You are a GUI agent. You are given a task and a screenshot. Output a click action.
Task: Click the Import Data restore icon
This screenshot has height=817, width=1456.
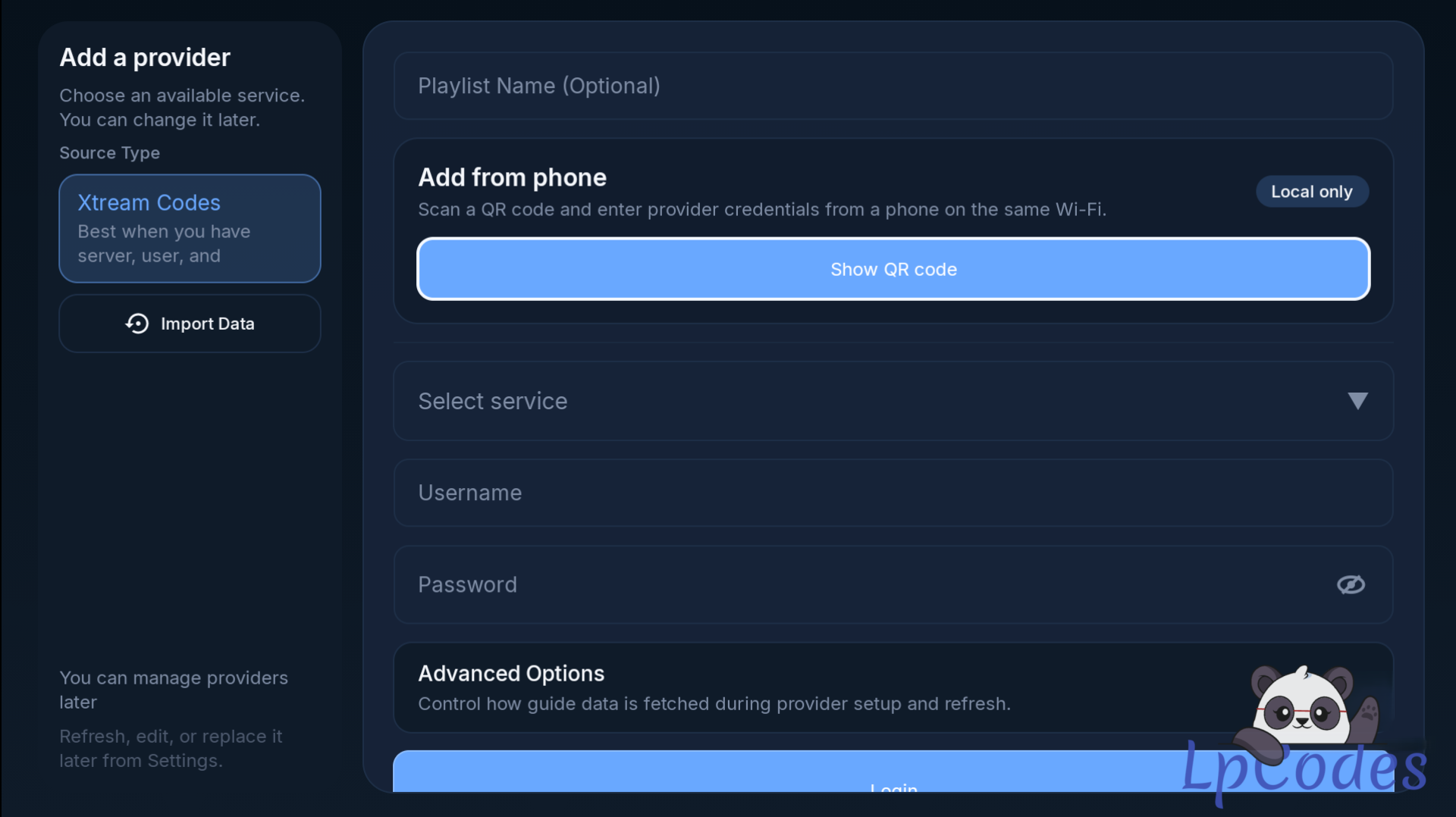(137, 324)
